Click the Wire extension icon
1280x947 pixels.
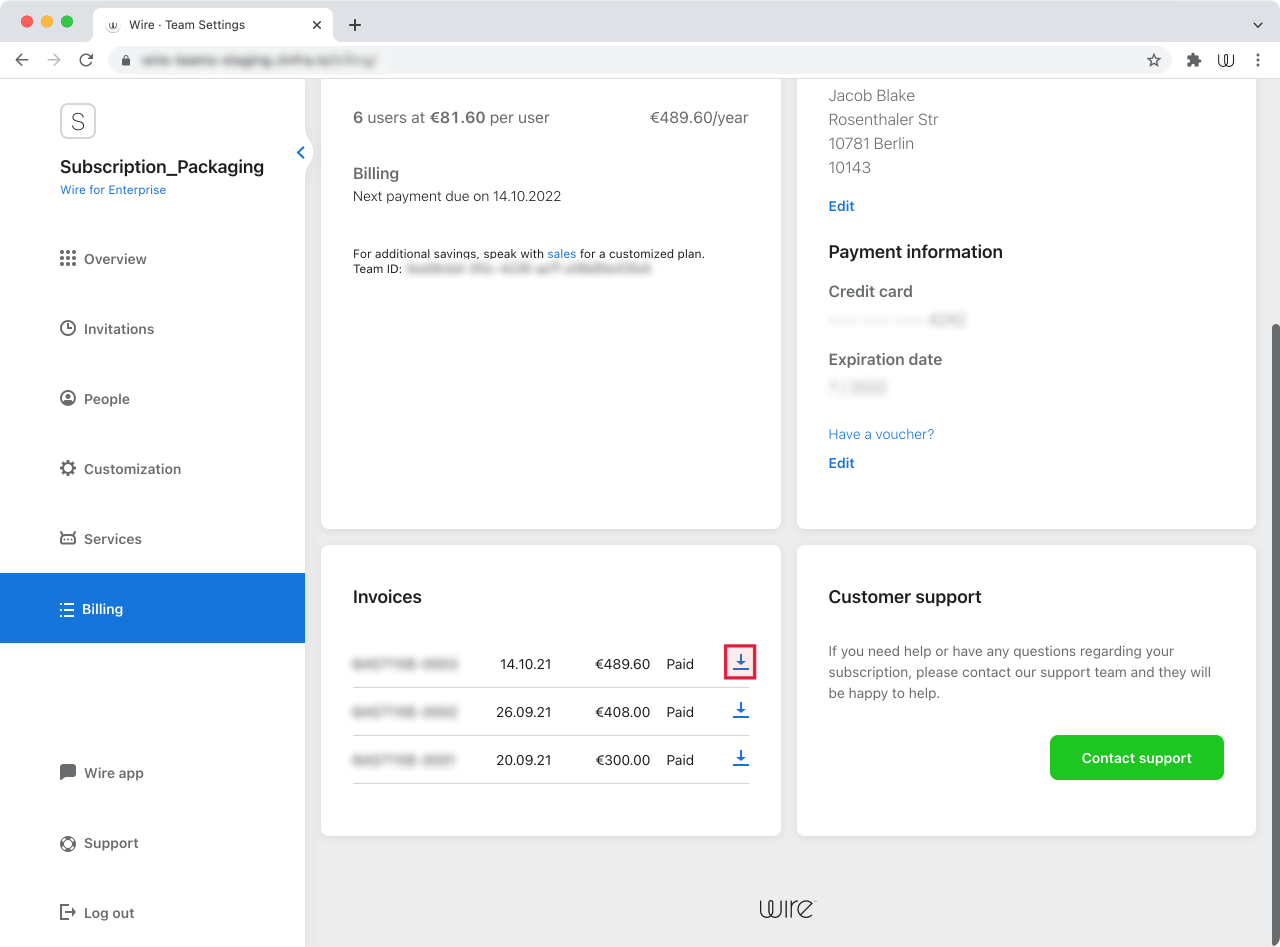(x=1226, y=60)
